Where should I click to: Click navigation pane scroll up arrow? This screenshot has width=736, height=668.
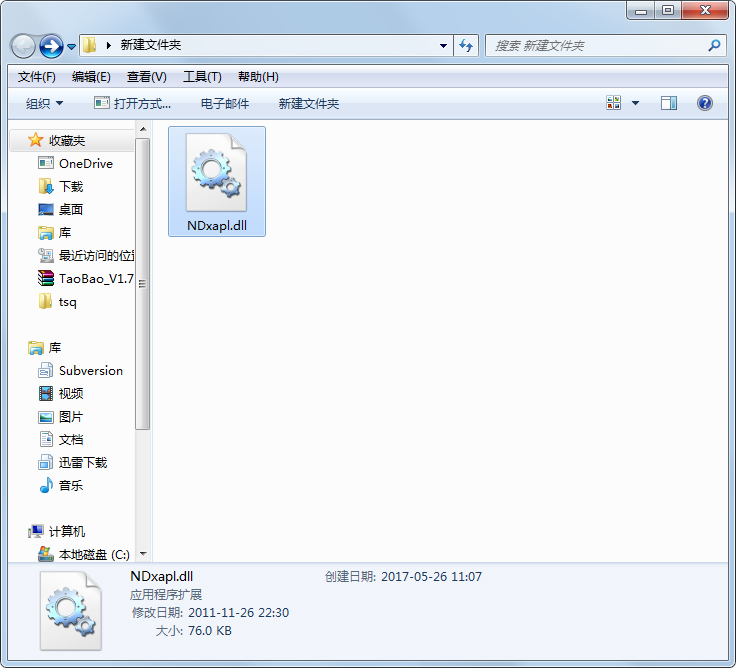click(x=143, y=129)
